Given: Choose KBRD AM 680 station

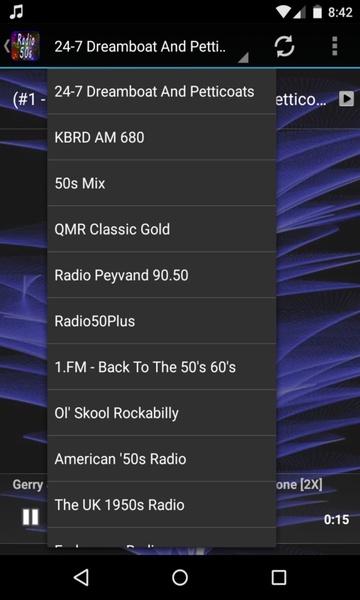Looking at the screenshot, I should (161, 137).
